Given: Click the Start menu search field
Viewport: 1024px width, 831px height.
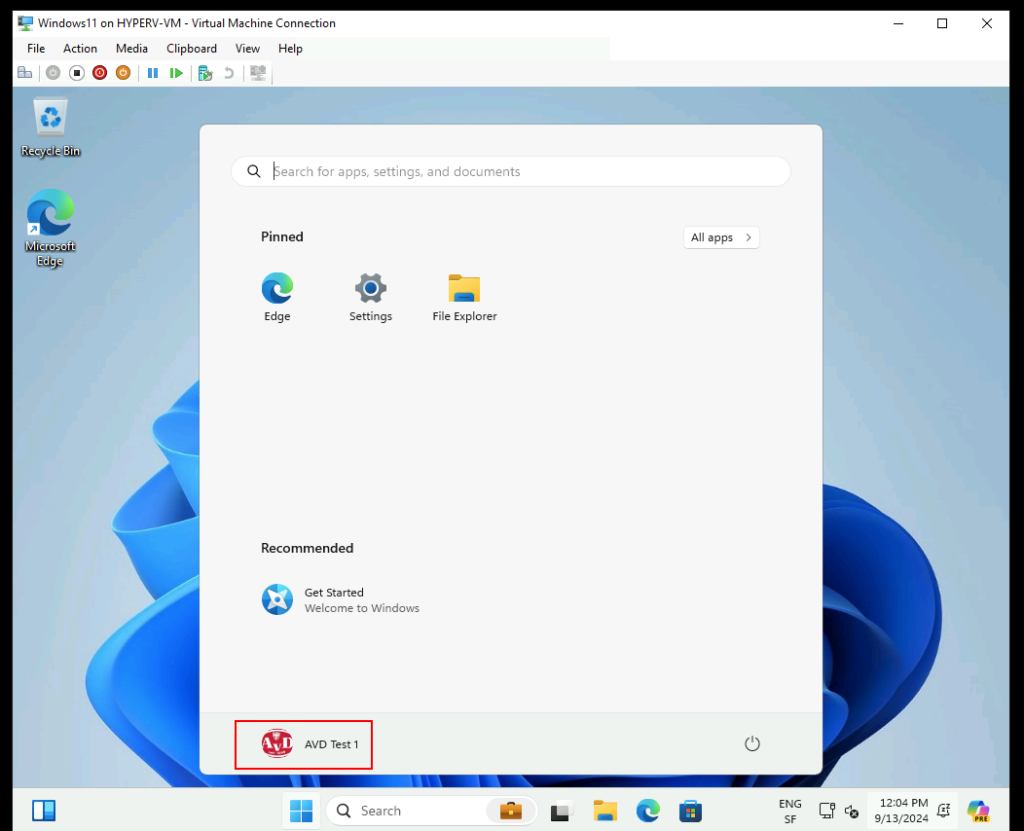Looking at the screenshot, I should pyautogui.click(x=511, y=171).
